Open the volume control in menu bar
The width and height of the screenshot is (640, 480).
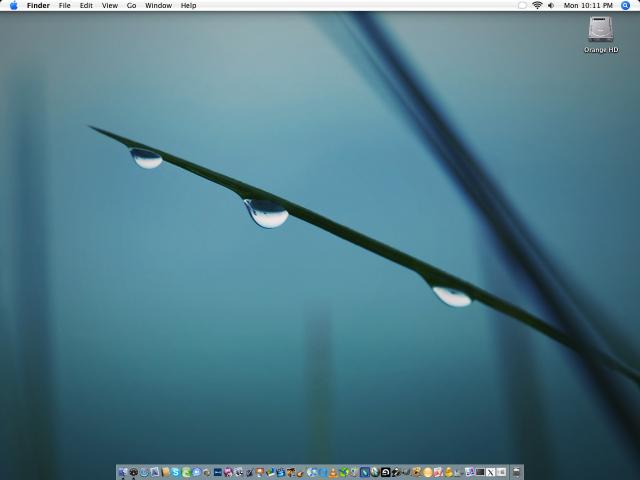point(551,6)
